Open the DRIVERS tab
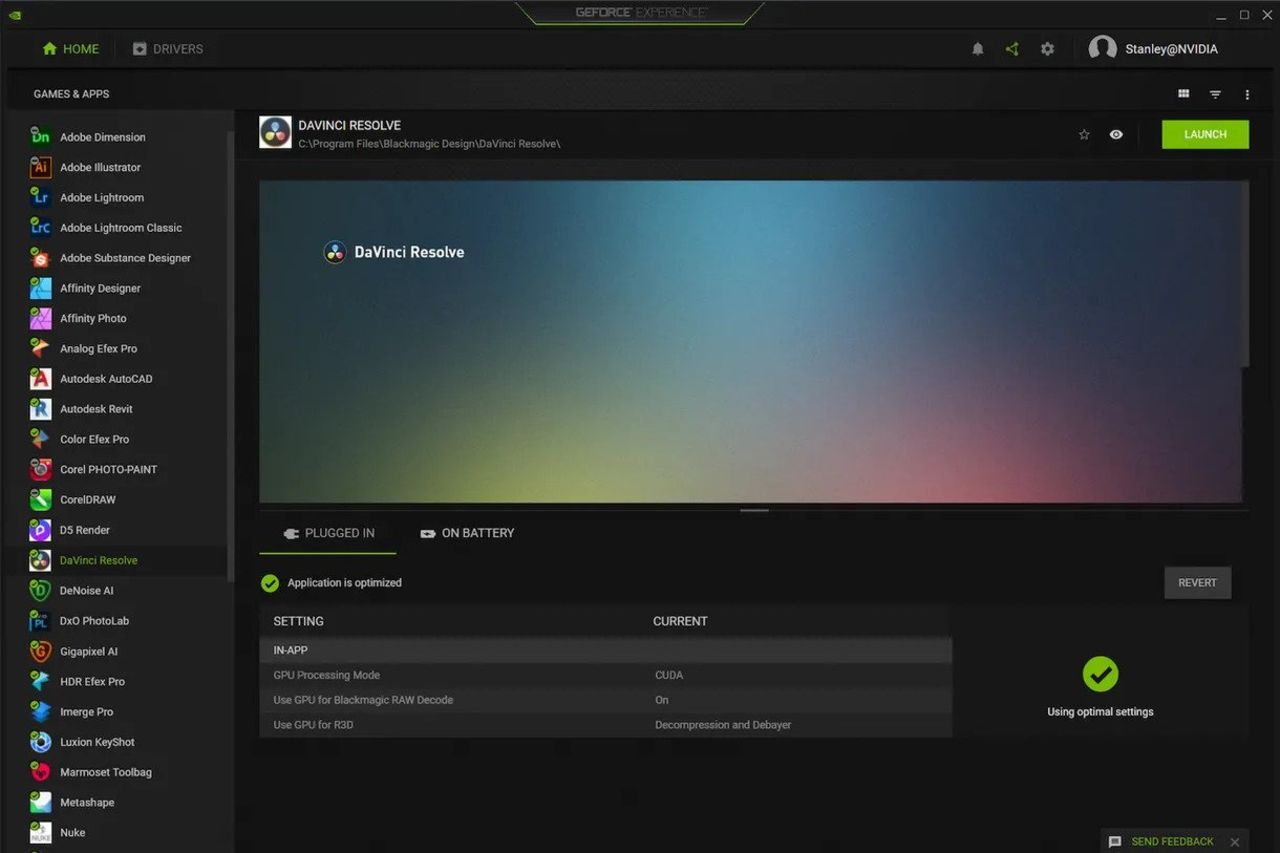1280x853 pixels. click(x=168, y=48)
